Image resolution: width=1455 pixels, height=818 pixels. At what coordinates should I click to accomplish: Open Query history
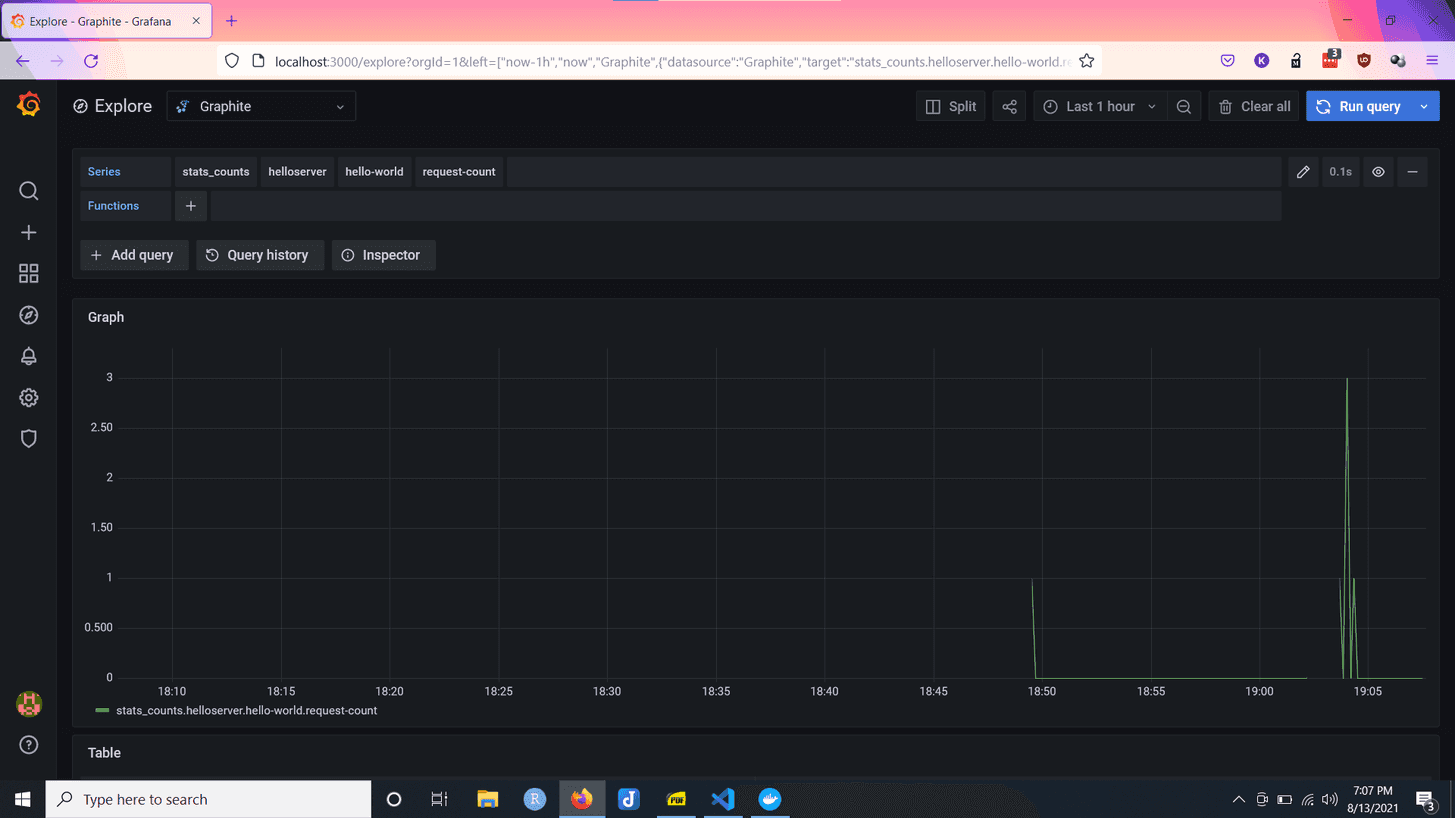[259, 255]
